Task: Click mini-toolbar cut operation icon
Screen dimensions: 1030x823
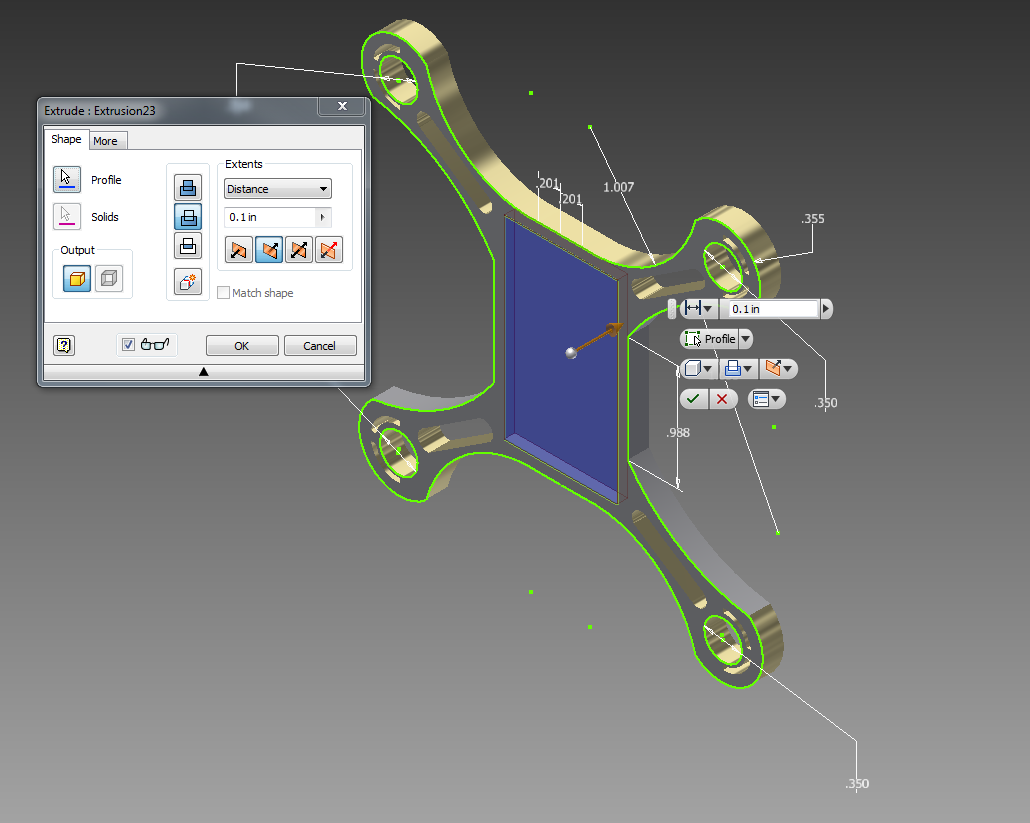Action: 732,368
